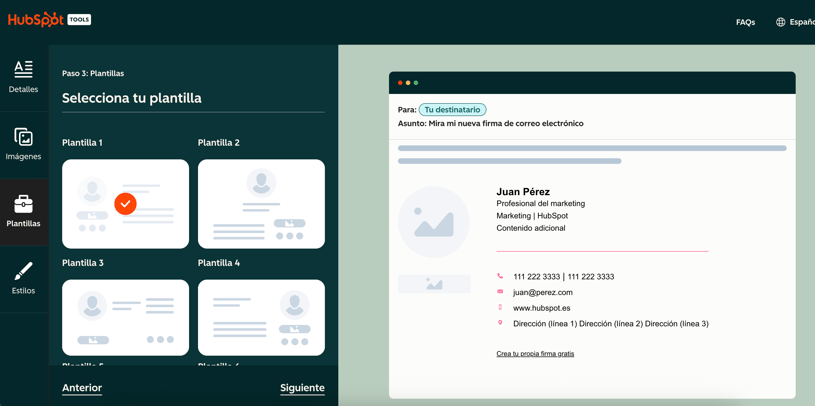815x406 pixels.
Task: Select the Plantillas briefcase icon
Action: (23, 204)
